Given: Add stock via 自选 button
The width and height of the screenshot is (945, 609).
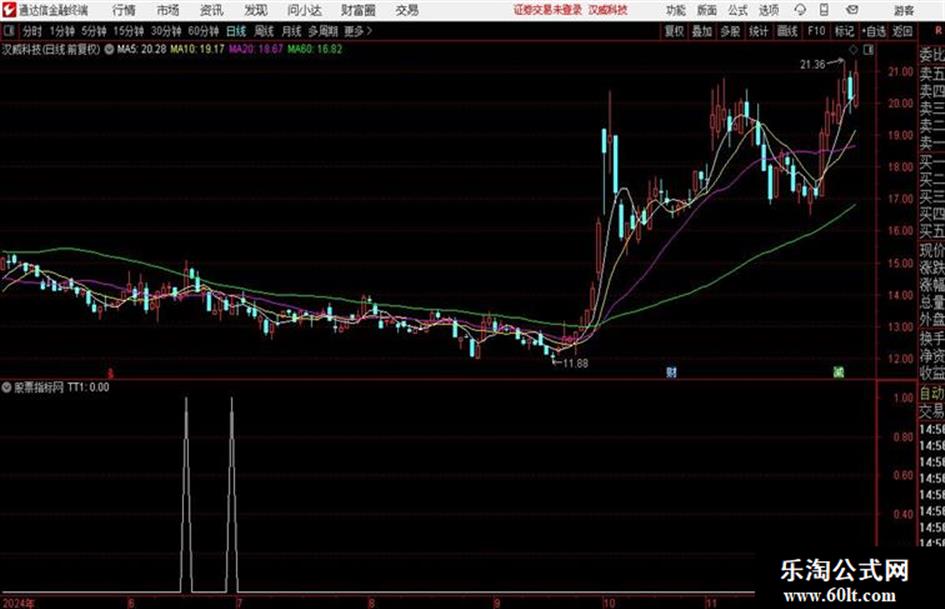Looking at the screenshot, I should tap(874, 31).
